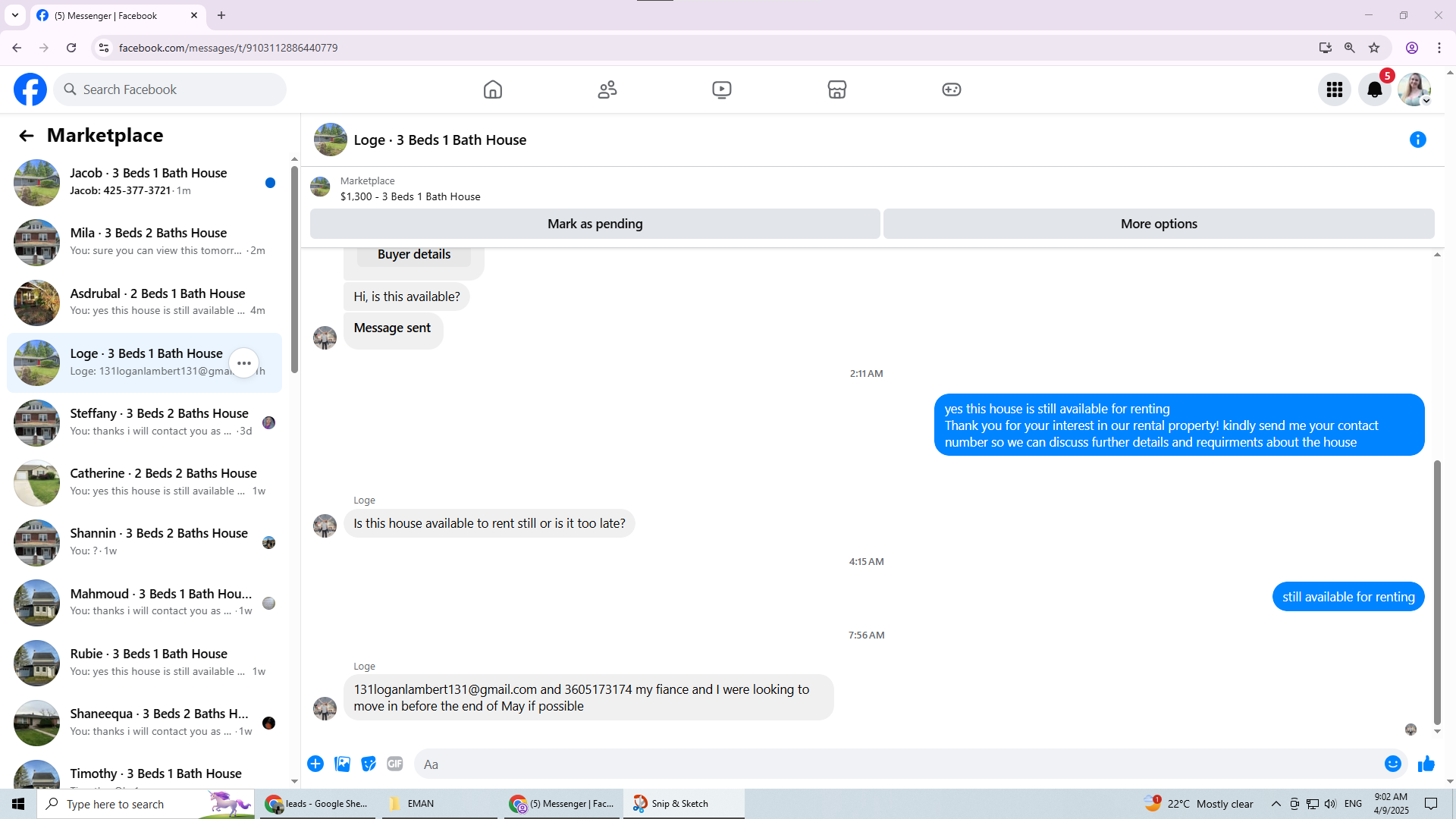Open the Marketplace storefront icon
Viewport: 1456px width, 819px height.
(x=837, y=89)
